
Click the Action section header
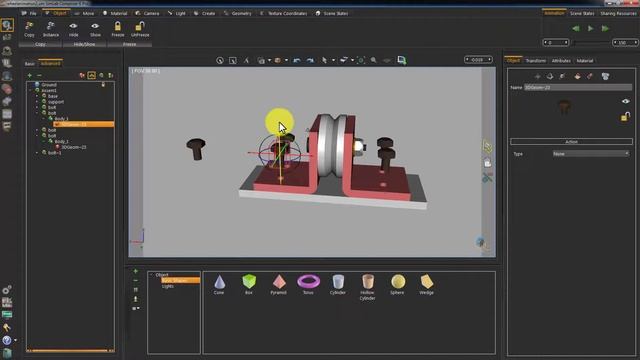click(571, 142)
